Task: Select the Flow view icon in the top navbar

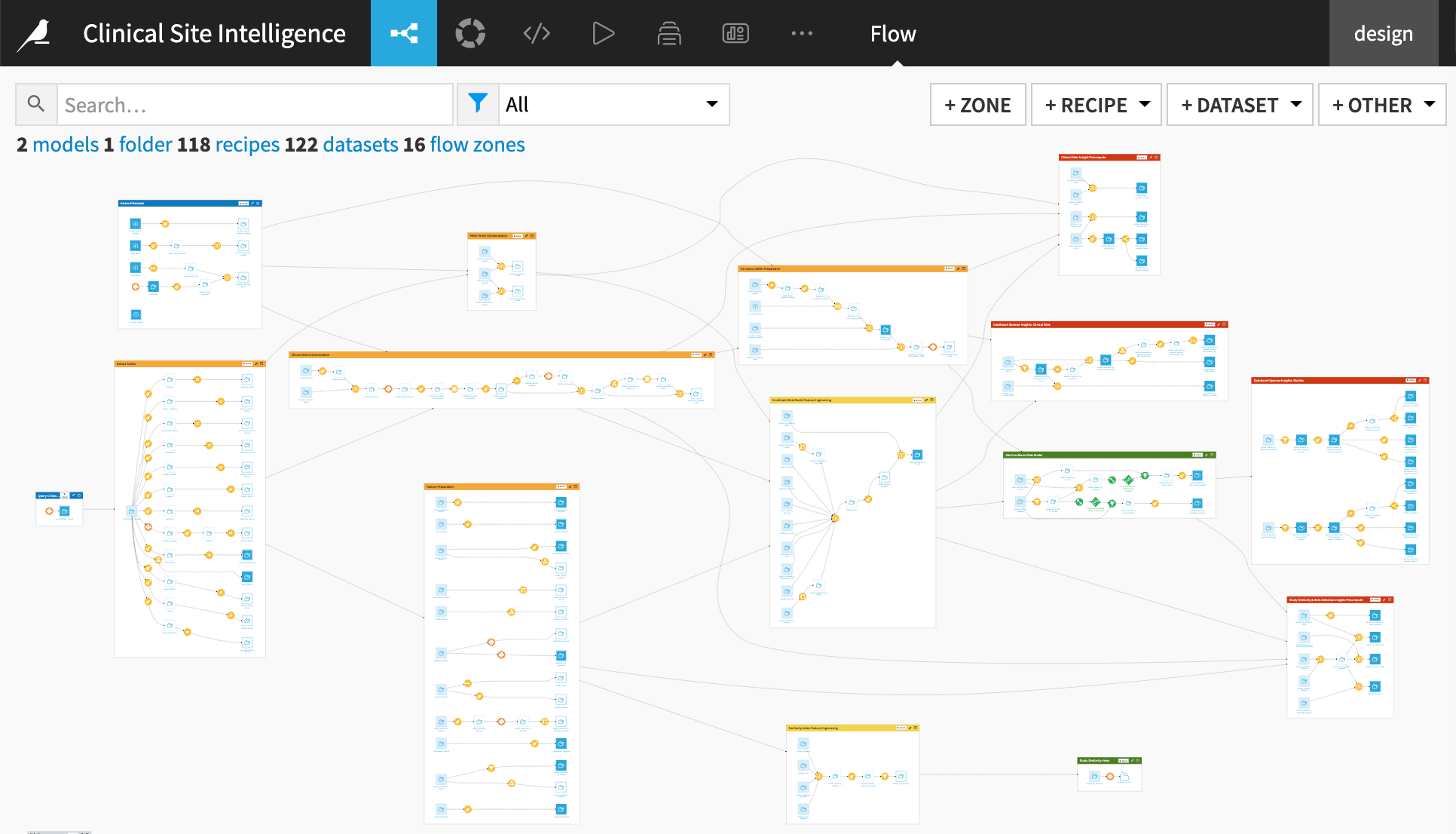Action: (404, 33)
